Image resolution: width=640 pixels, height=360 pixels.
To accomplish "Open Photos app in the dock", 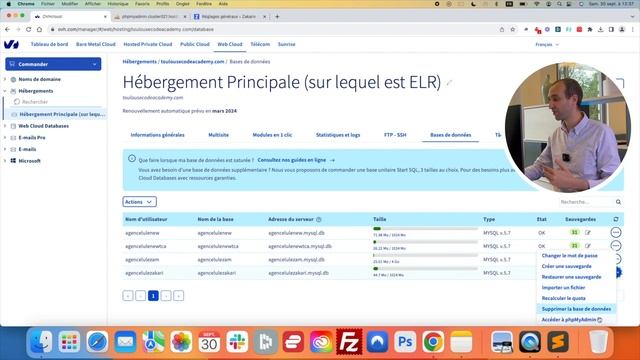I will tap(181, 342).
